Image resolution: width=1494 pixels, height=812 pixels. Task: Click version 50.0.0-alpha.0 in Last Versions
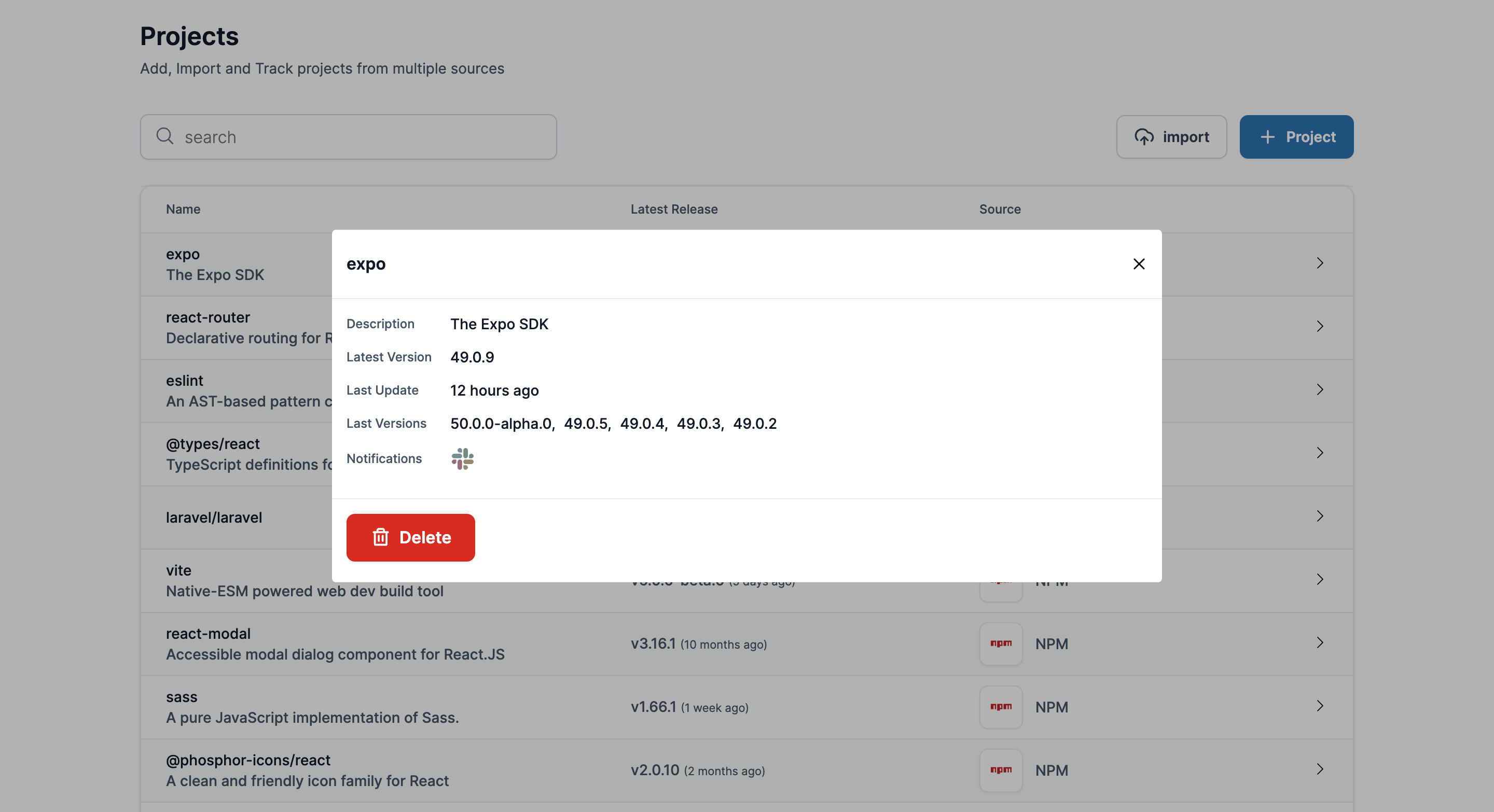click(501, 424)
